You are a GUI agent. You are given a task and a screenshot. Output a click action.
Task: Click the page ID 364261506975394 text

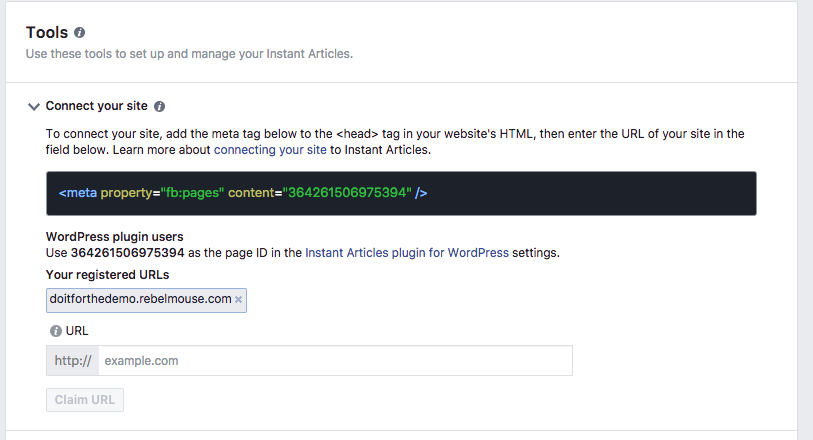click(128, 253)
